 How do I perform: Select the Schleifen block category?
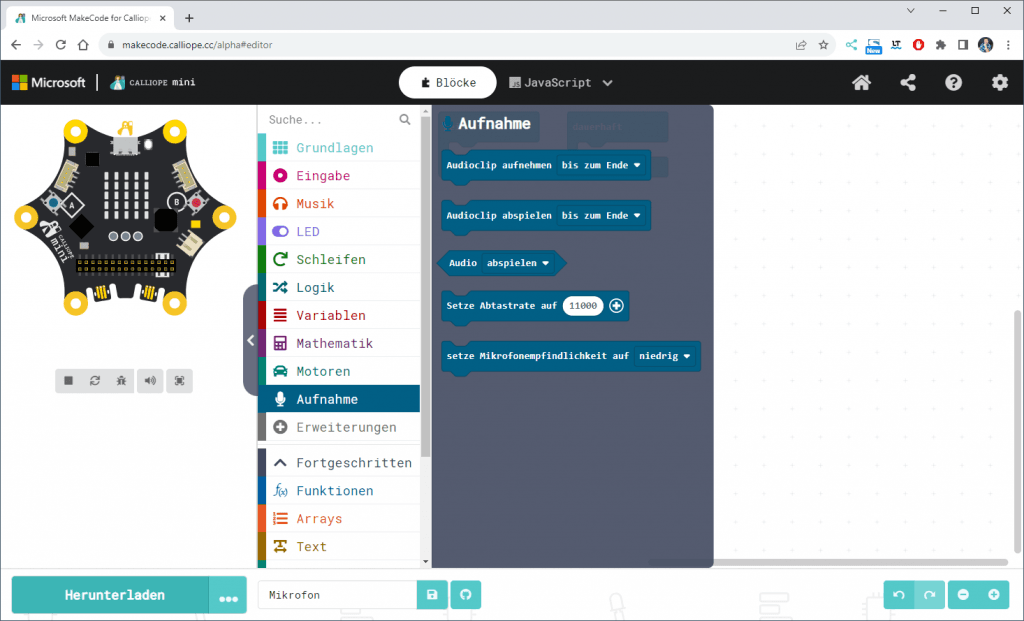(330, 260)
